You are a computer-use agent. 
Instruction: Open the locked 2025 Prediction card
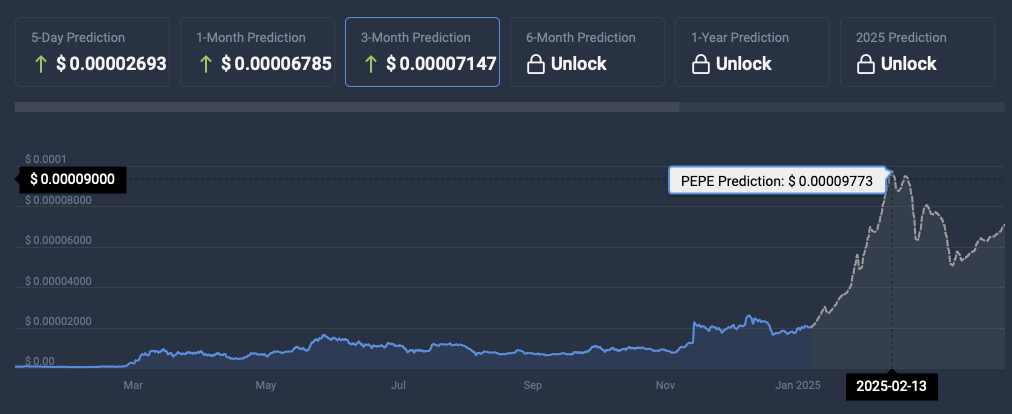(x=918, y=52)
